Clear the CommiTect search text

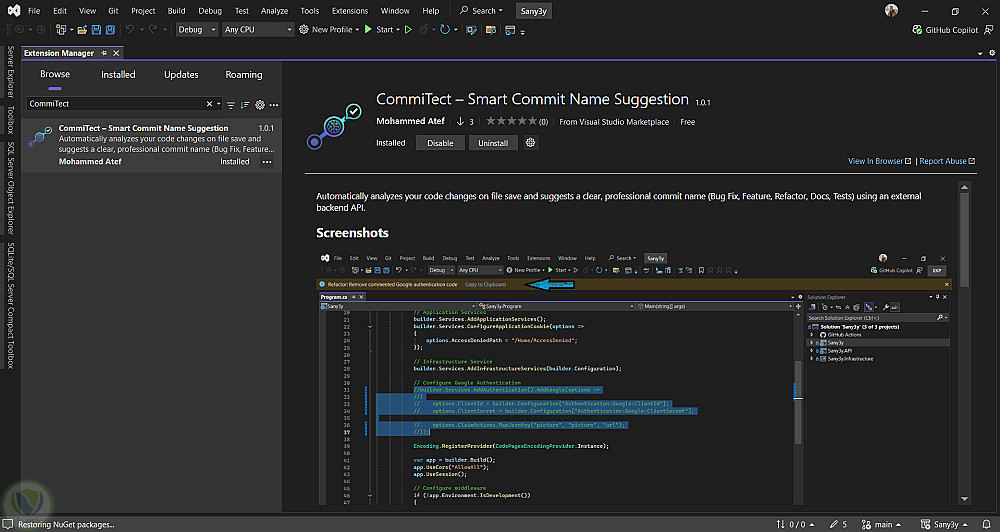(210, 104)
